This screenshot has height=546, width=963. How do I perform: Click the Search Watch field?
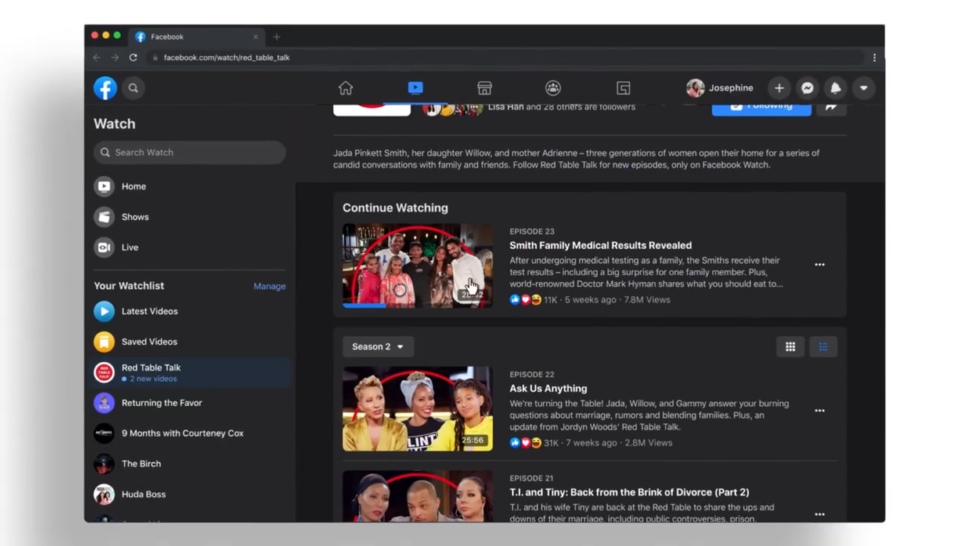coord(189,152)
